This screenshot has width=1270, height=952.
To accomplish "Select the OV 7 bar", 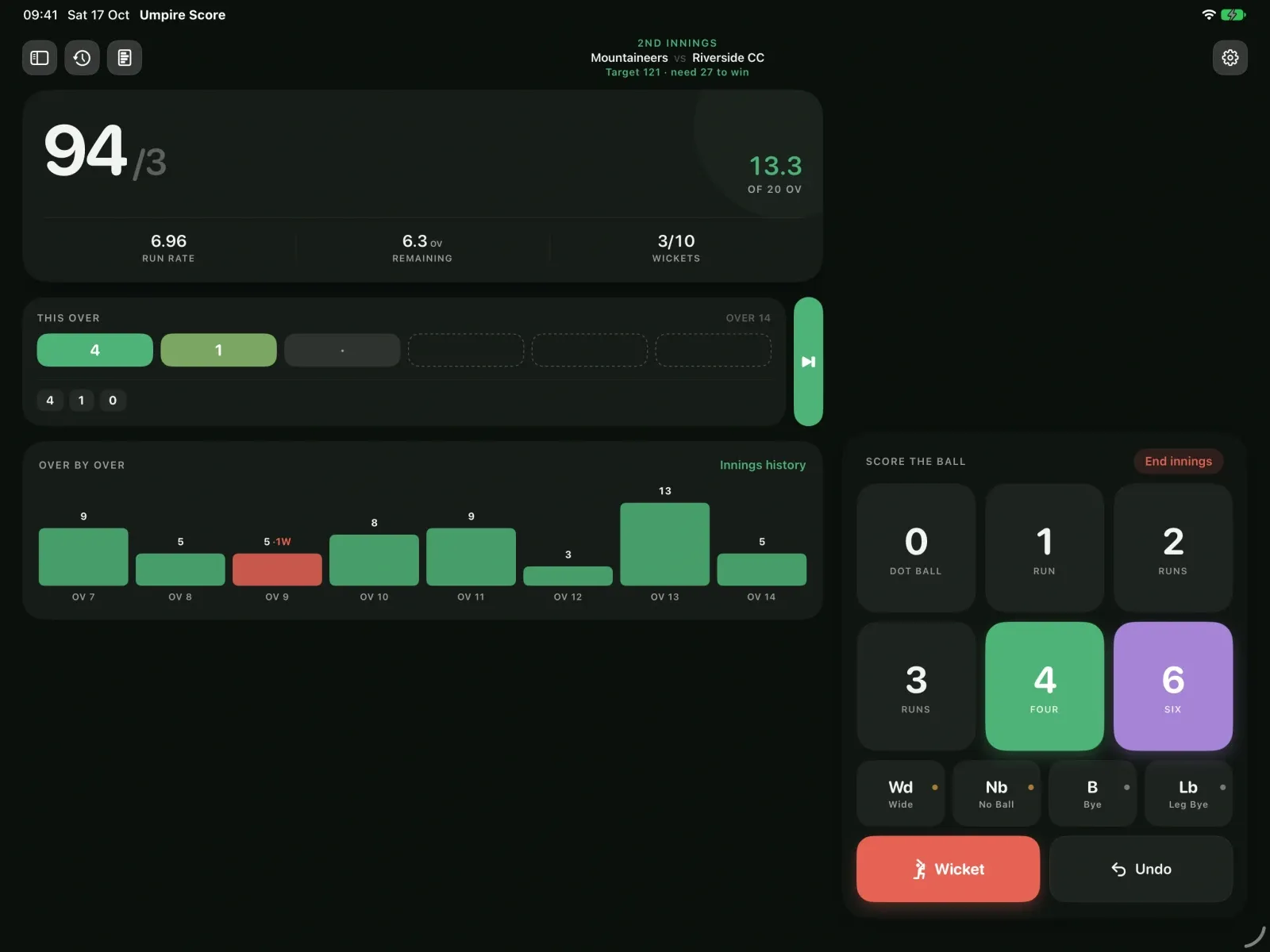I will point(83,557).
